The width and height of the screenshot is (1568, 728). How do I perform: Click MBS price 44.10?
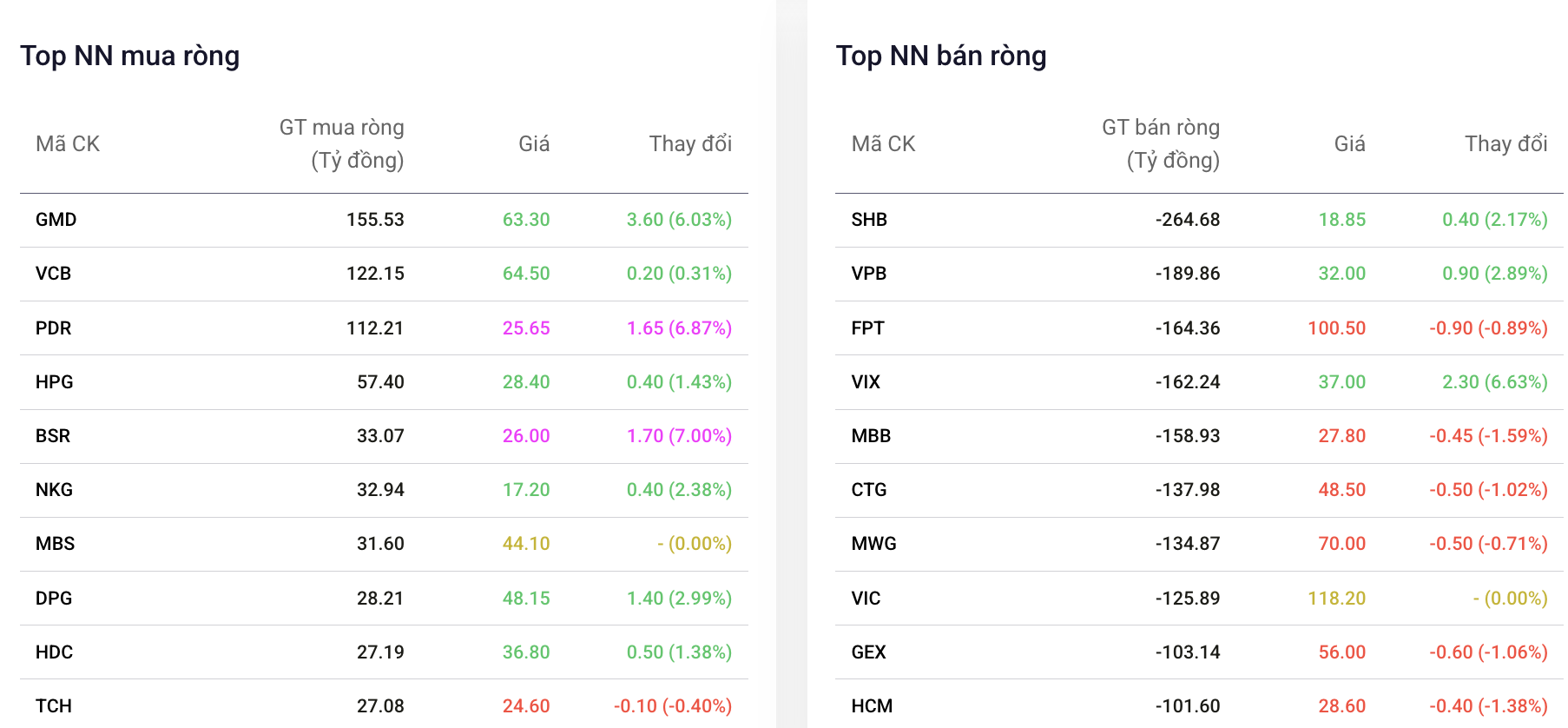point(526,544)
